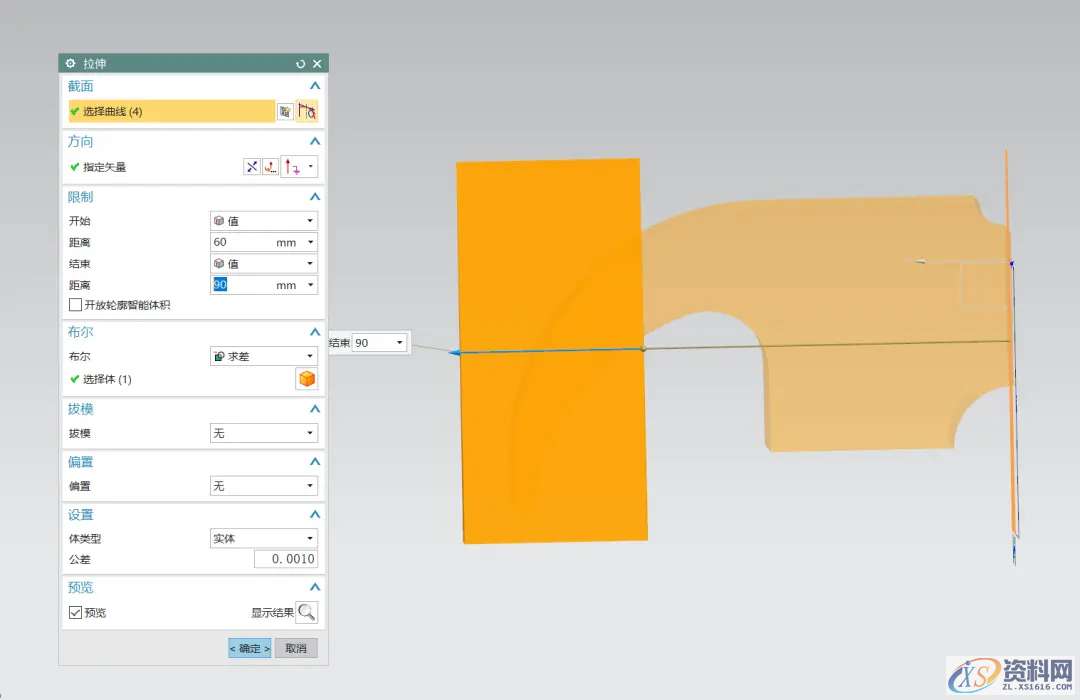The width and height of the screenshot is (1080, 700).
Task: Click the reverse direction icon
Action: [x=252, y=167]
